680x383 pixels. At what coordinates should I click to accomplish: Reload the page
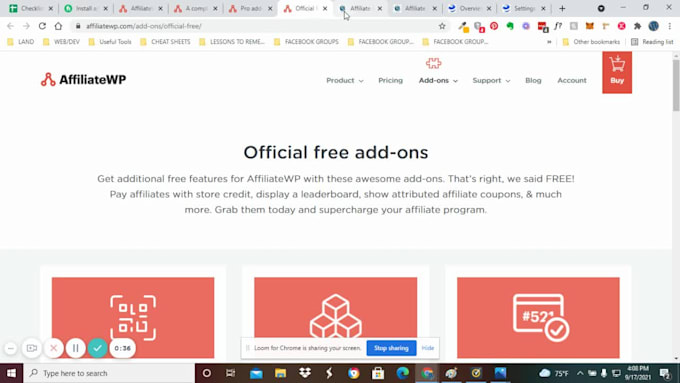42,26
